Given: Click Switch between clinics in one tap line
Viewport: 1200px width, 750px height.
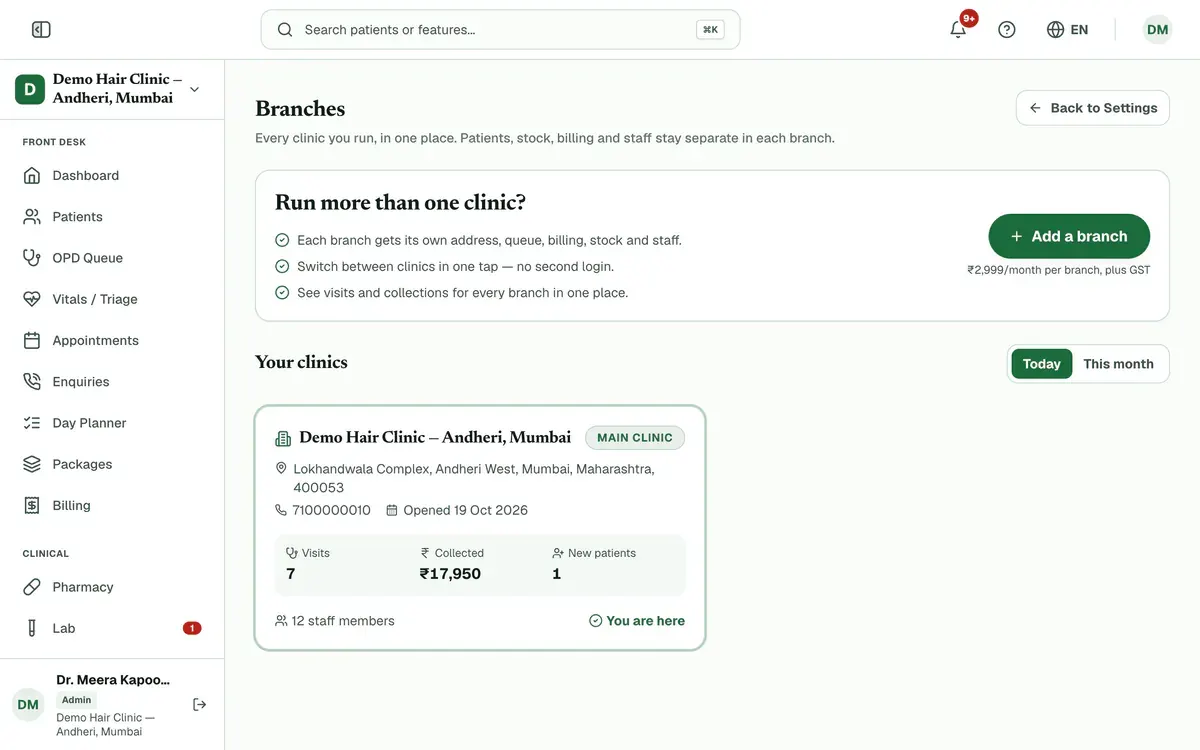Looking at the screenshot, I should point(455,267).
